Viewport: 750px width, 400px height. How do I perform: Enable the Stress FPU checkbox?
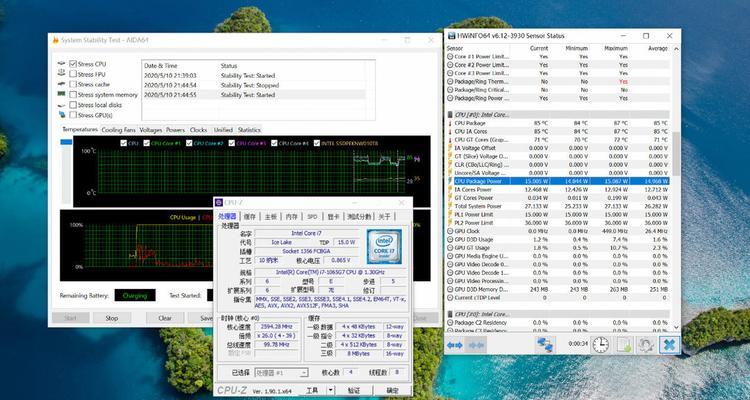click(x=73, y=74)
